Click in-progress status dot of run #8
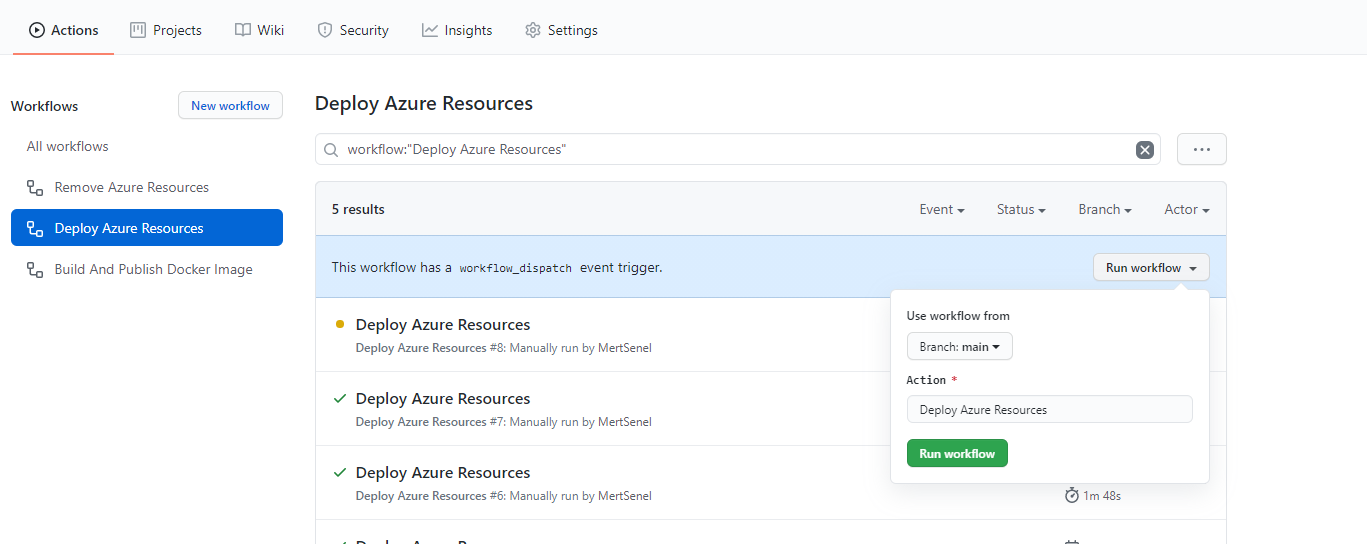1367x544 pixels. 340,324
